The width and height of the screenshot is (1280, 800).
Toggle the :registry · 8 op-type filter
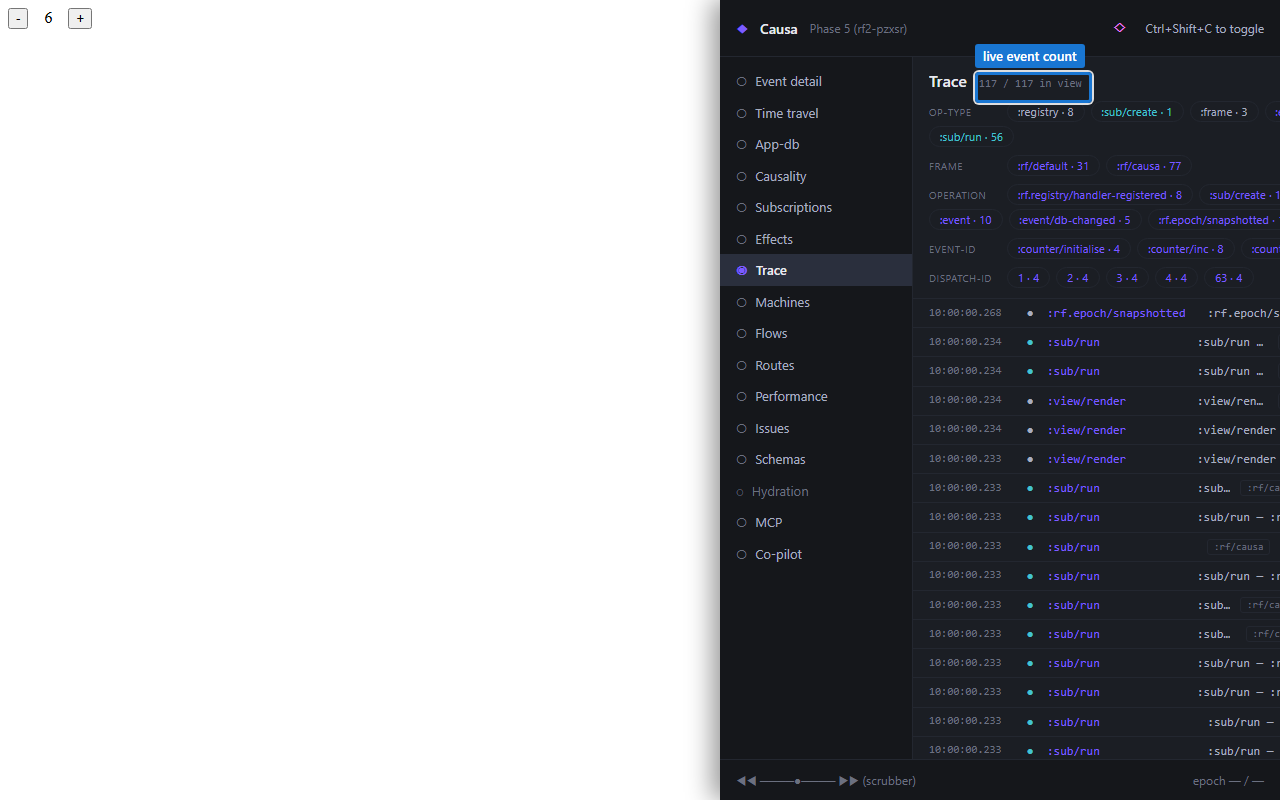click(x=1045, y=112)
